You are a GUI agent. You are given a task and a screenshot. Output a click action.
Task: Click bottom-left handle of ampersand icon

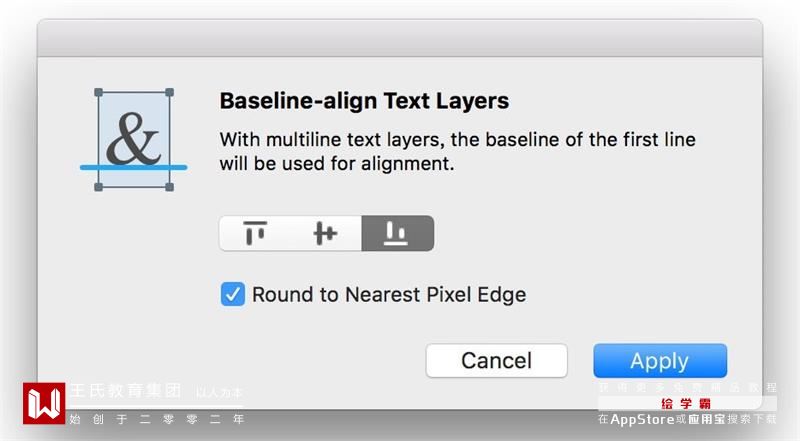pyautogui.click(x=99, y=187)
